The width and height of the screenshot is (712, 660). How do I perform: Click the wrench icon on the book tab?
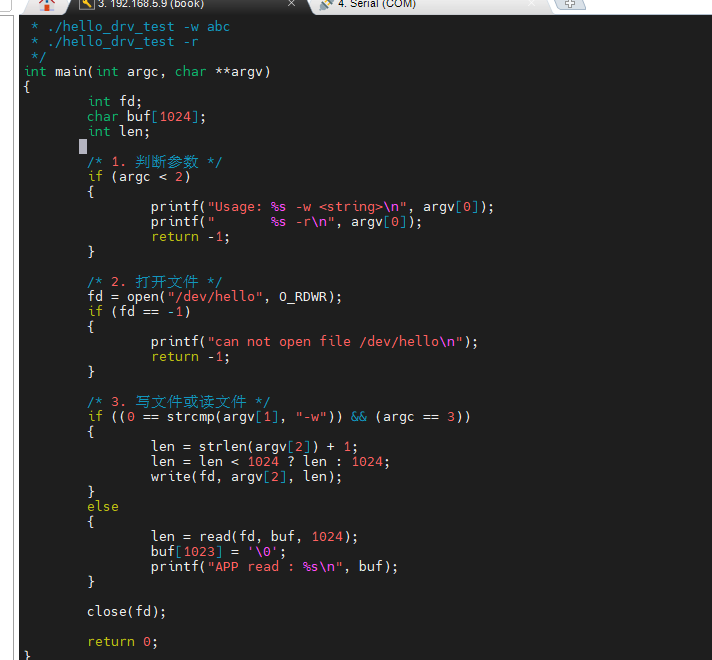pos(86,5)
